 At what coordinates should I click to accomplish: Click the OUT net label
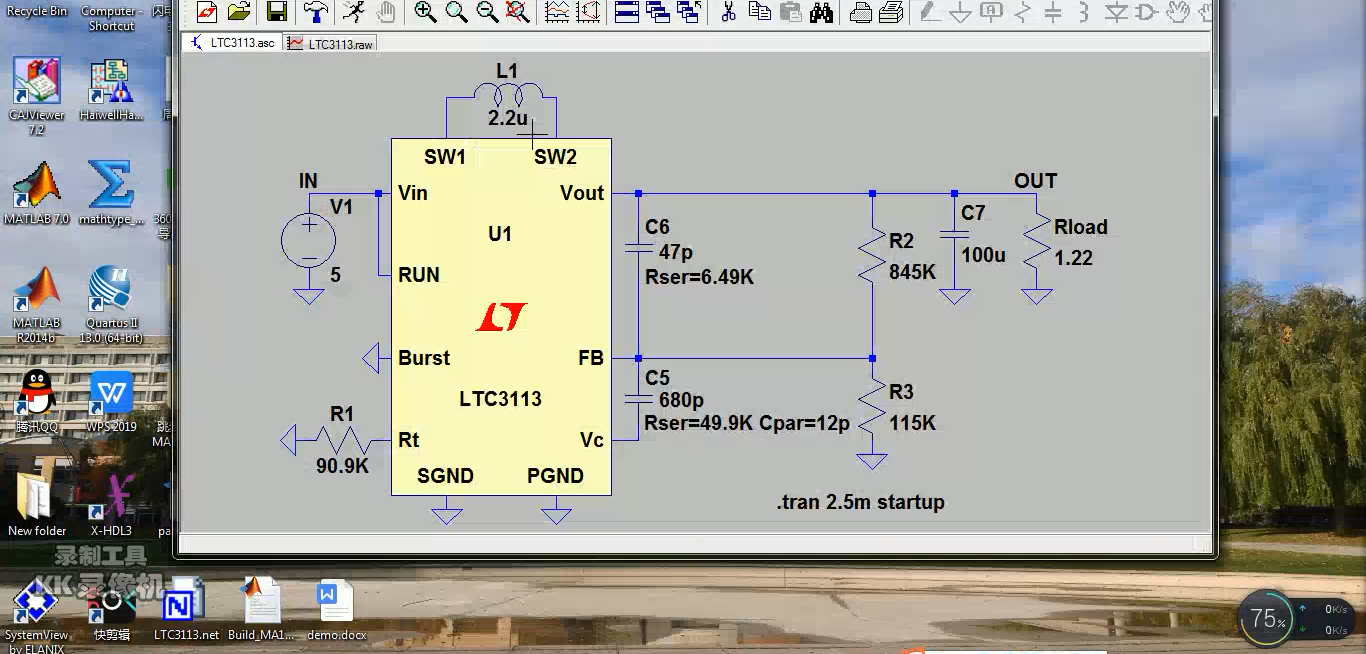point(1036,181)
